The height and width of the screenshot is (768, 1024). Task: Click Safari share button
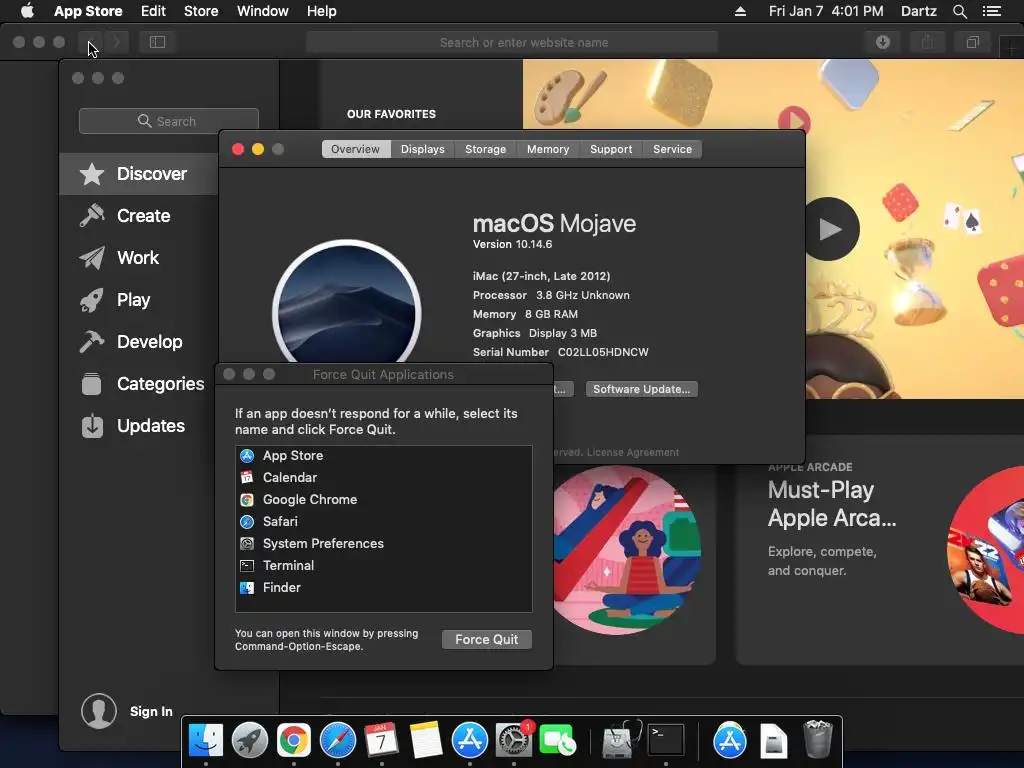[927, 42]
